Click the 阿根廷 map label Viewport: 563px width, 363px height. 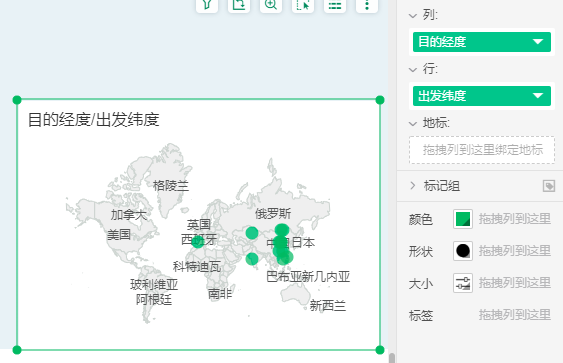point(154,299)
